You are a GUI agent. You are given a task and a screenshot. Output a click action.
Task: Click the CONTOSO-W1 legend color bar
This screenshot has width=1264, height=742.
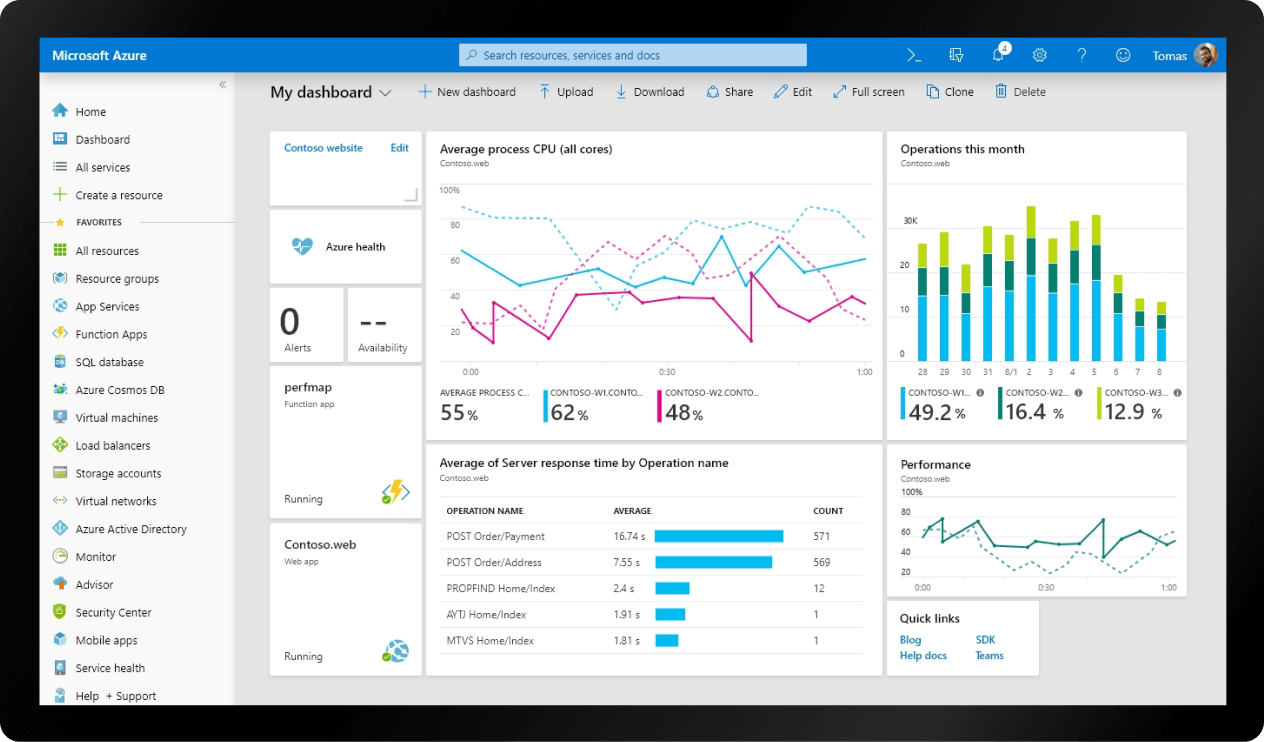pos(901,404)
